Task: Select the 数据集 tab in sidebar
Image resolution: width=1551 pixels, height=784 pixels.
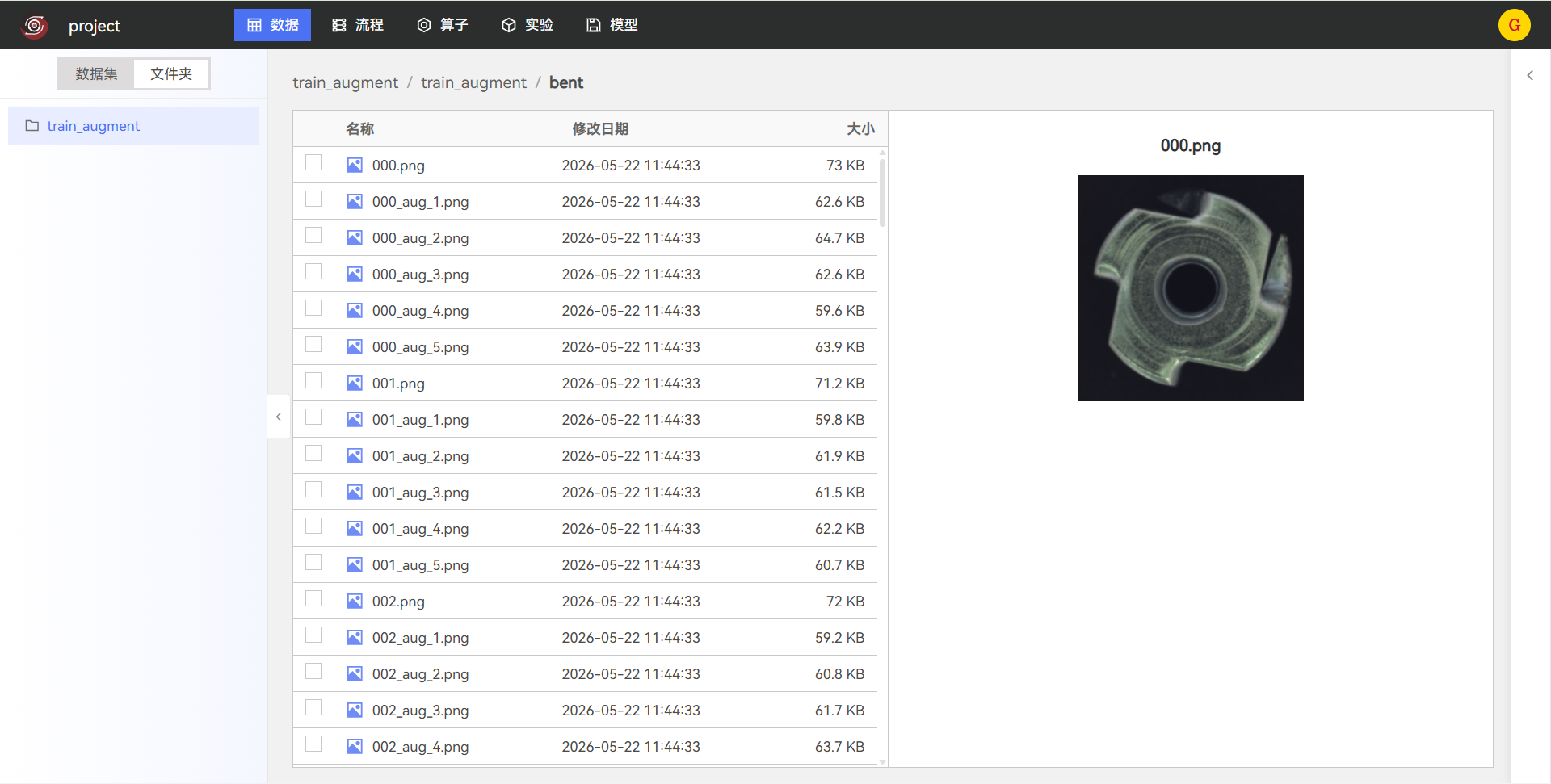Action: coord(96,73)
